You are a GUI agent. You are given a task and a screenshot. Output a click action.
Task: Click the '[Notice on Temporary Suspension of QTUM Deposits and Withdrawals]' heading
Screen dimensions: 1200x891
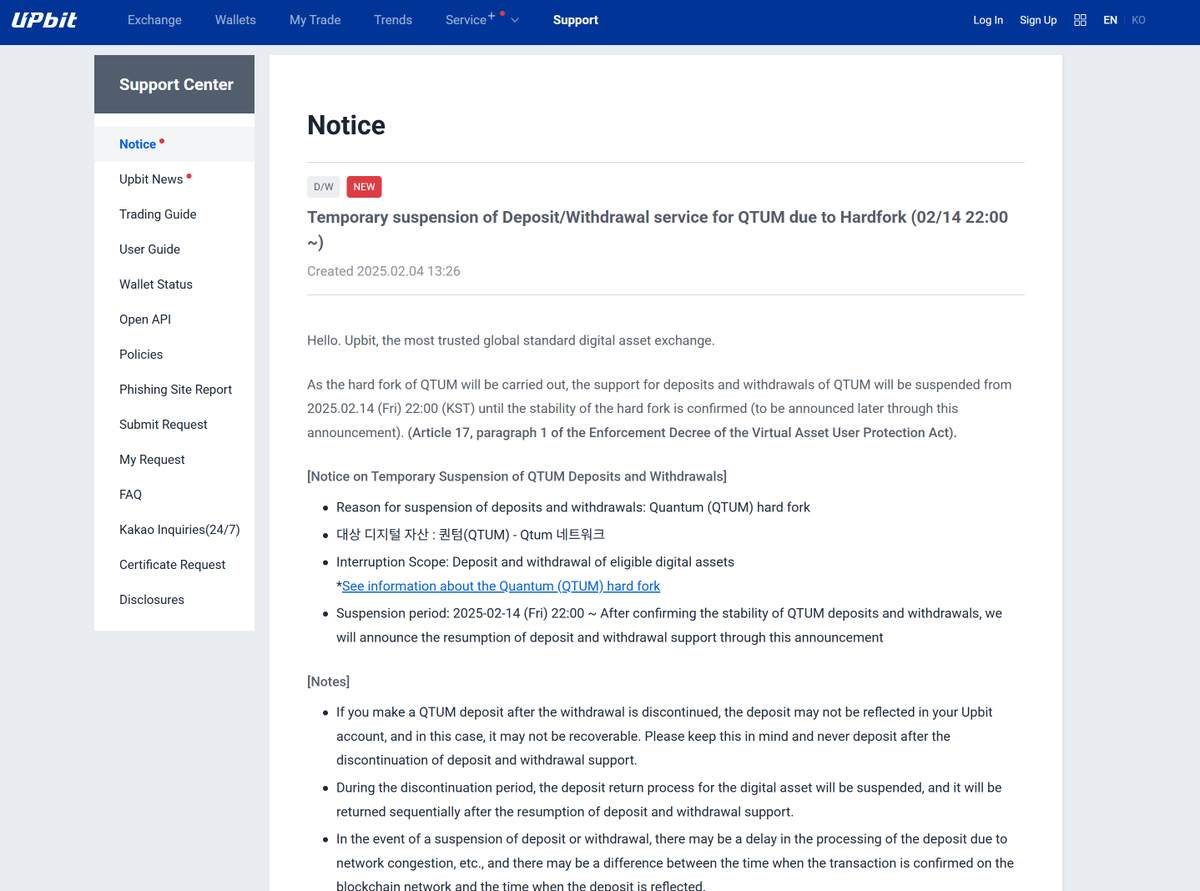pyautogui.click(x=517, y=476)
